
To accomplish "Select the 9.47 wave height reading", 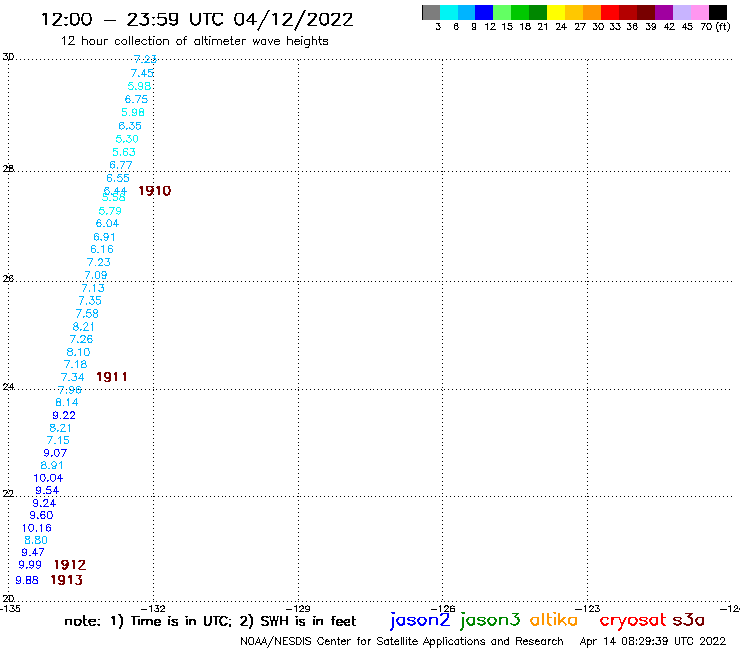I will tap(33, 552).
